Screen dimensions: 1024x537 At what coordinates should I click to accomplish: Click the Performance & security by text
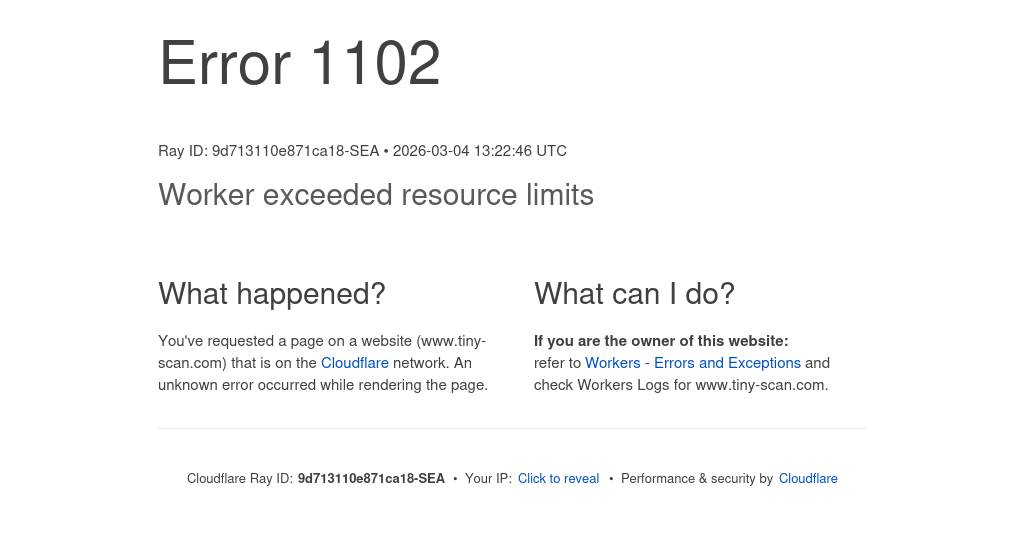(697, 479)
